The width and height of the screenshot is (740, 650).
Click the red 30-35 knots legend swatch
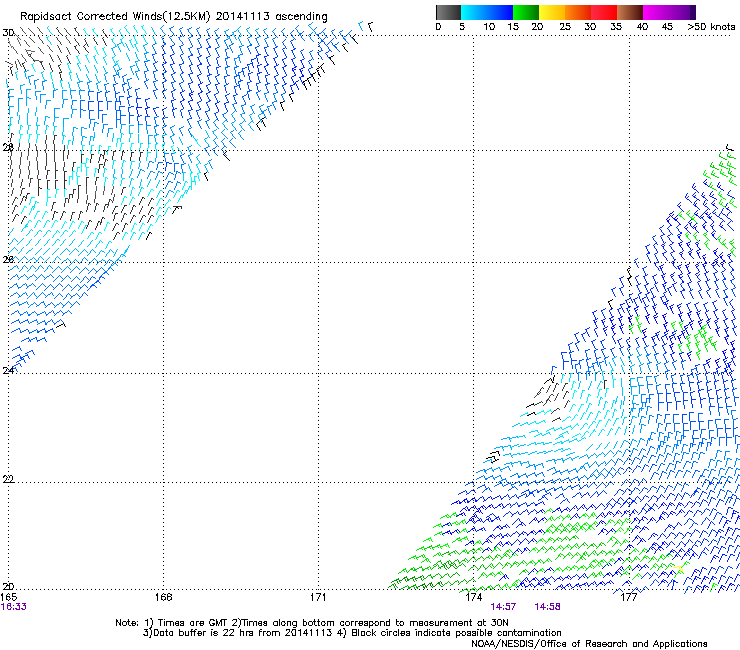[x=604, y=12]
